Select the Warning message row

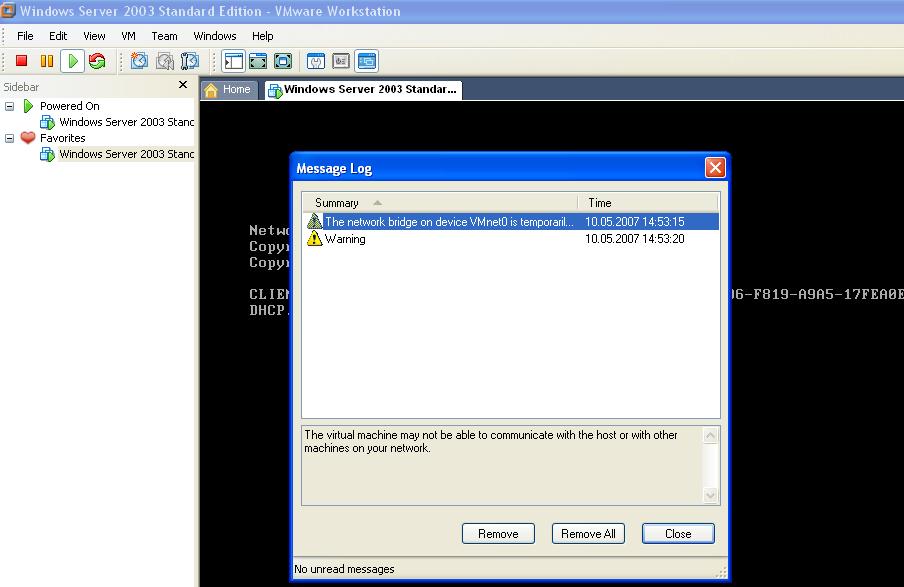point(511,239)
